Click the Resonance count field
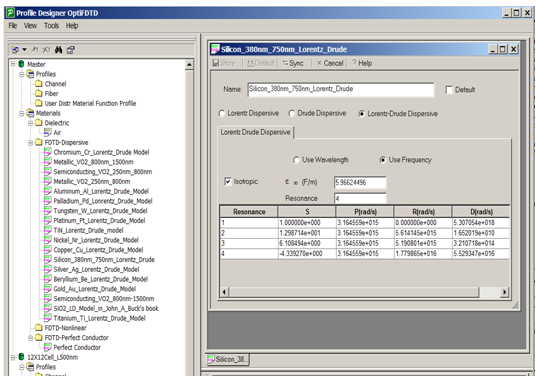Screen dimensions: 536x376 pyautogui.click(x=360, y=198)
